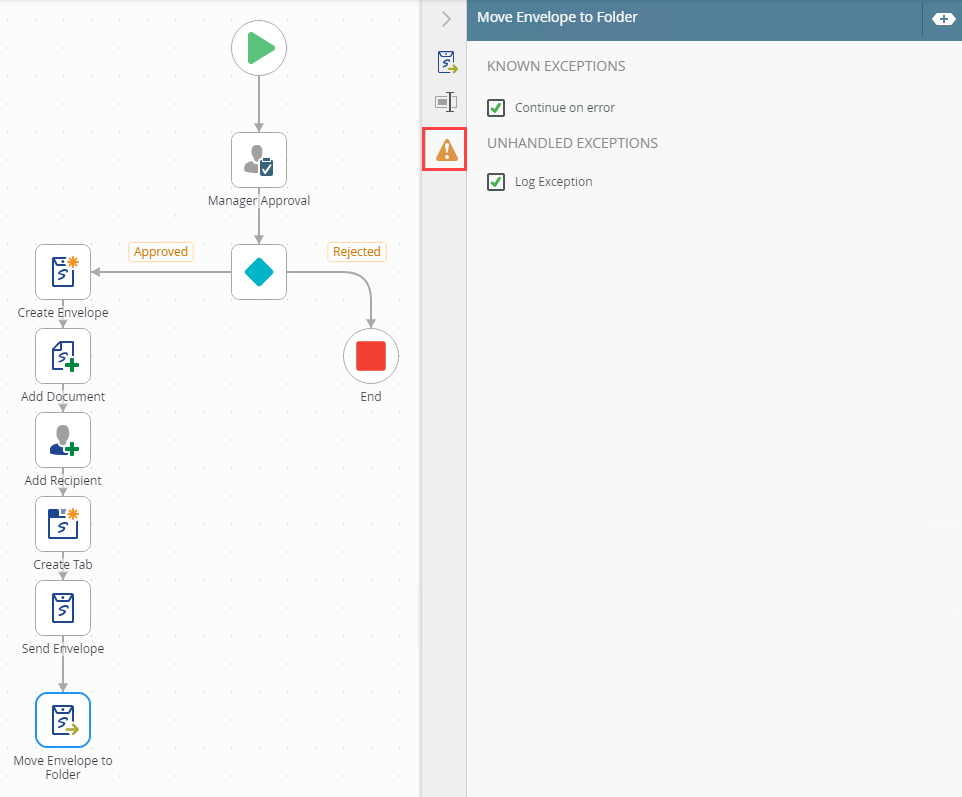This screenshot has width=962, height=797.
Task: Uncheck the Continue on error checkbox
Action: pos(496,108)
